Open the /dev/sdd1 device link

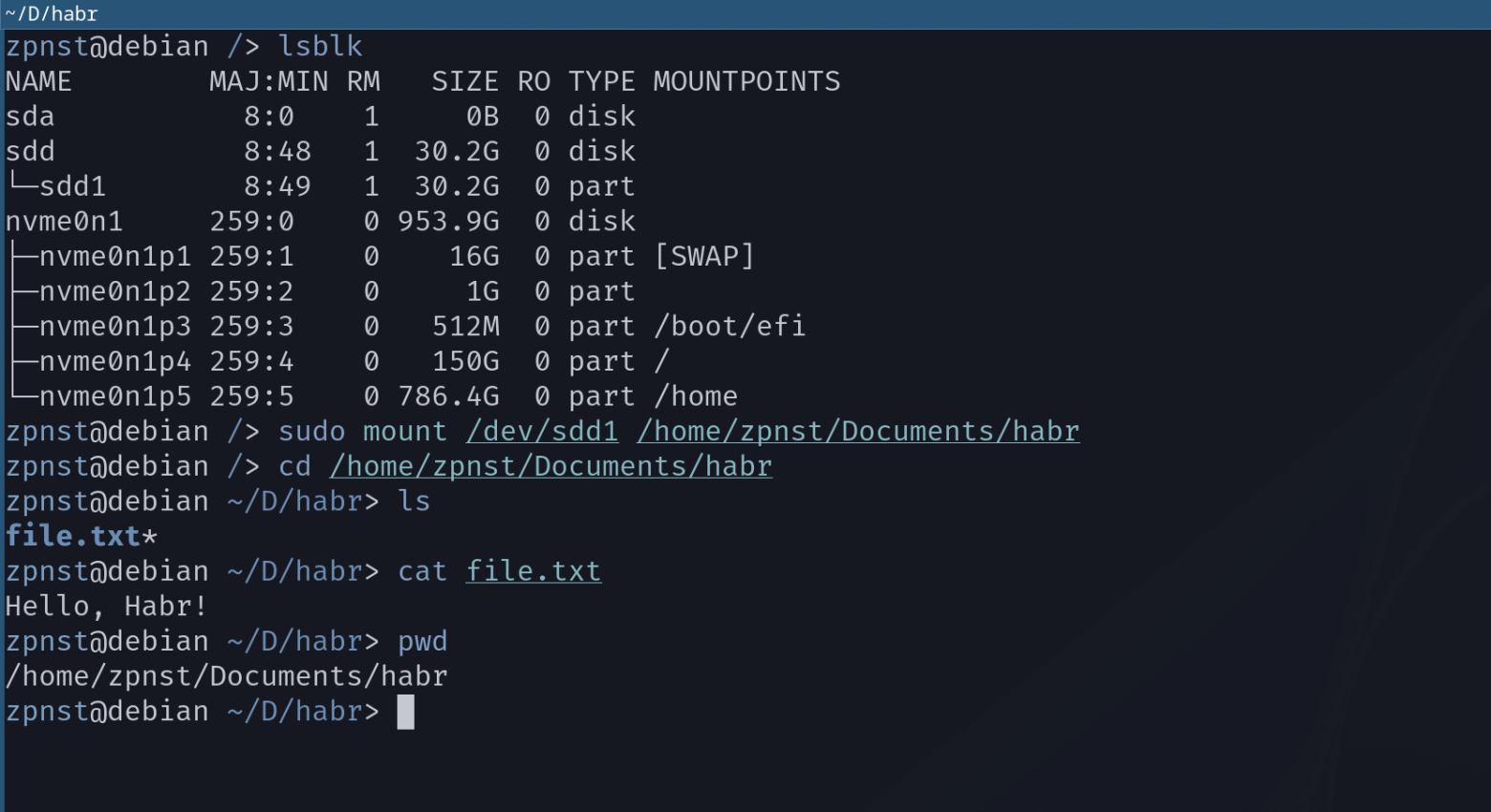click(x=541, y=431)
